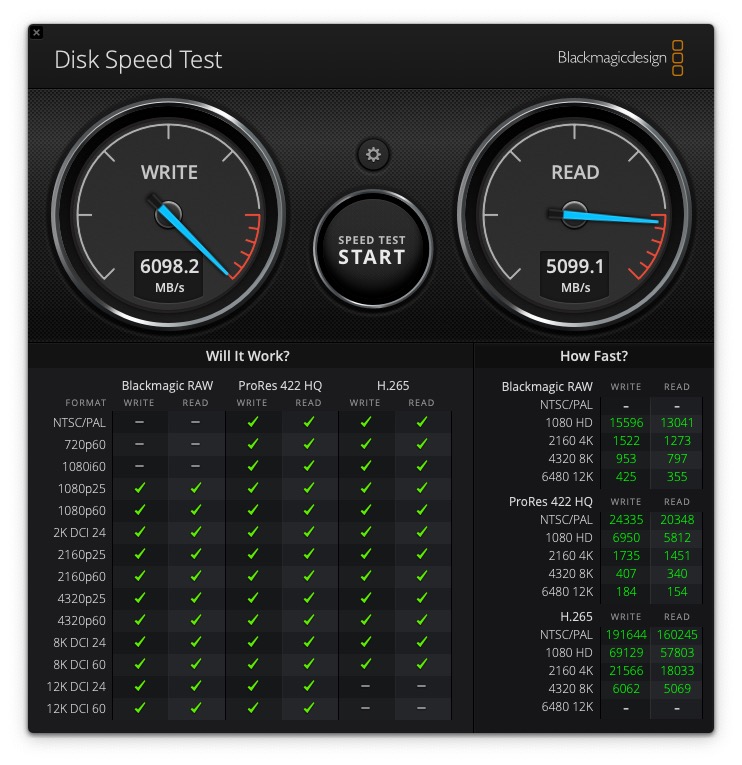The height and width of the screenshot is (765, 742).
Task: Click the write speed value 6098.2
Action: pos(169,266)
